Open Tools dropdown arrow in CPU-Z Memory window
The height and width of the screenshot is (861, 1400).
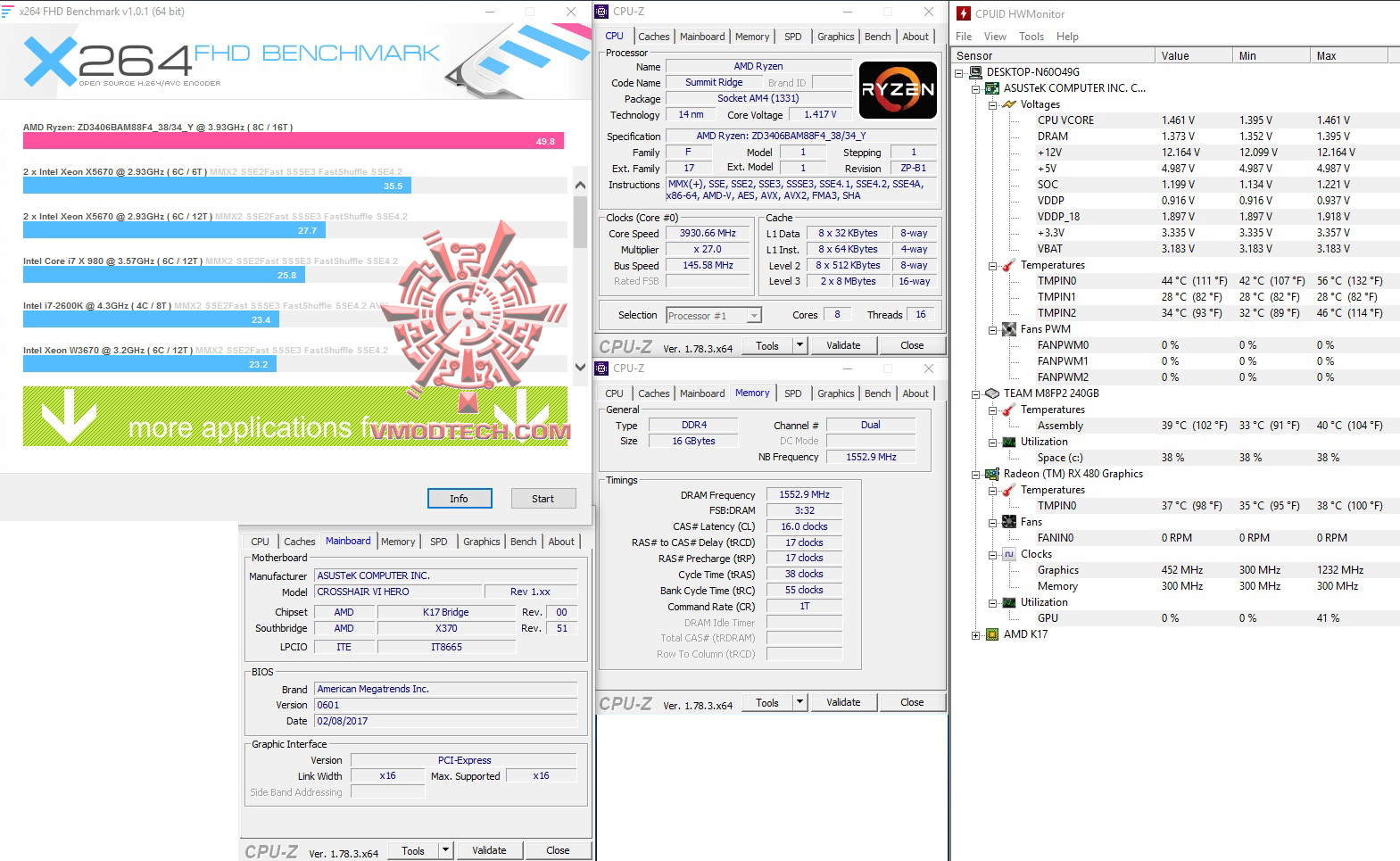pyautogui.click(x=799, y=702)
